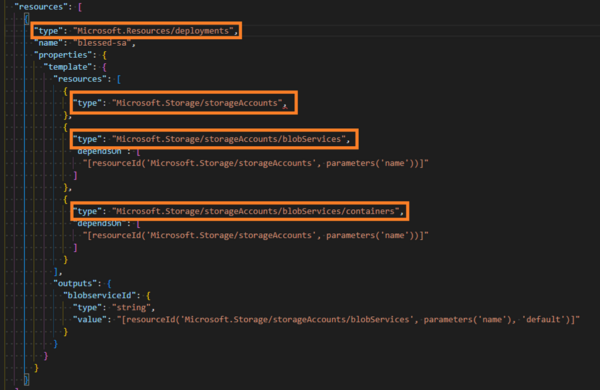Click the "template" key in the JSON

coord(68,67)
